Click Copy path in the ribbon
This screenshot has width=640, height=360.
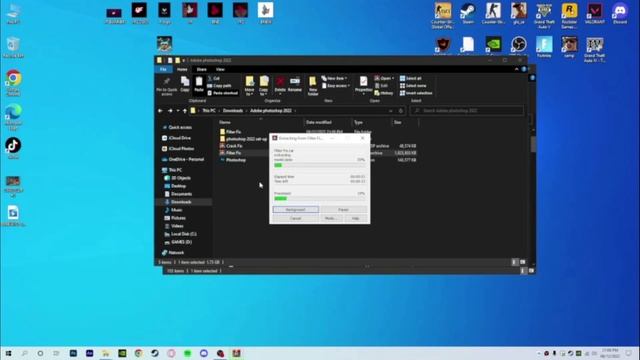(219, 86)
